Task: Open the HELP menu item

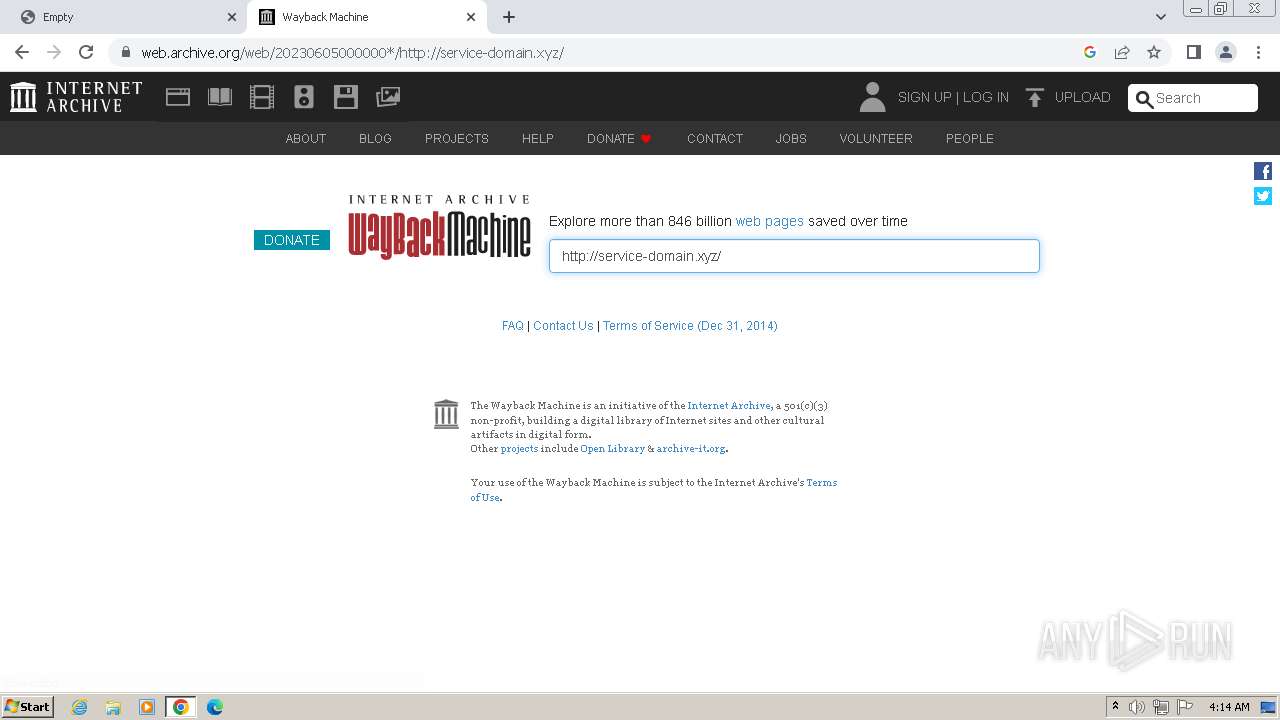Action: click(x=538, y=138)
